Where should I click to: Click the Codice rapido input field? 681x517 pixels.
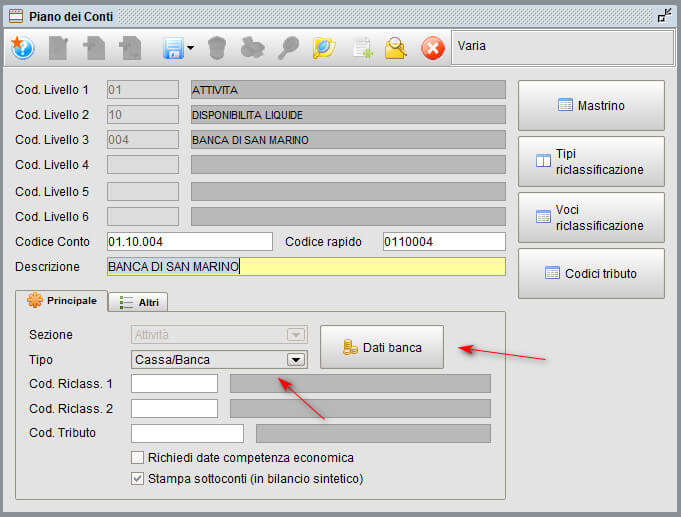tap(443, 241)
